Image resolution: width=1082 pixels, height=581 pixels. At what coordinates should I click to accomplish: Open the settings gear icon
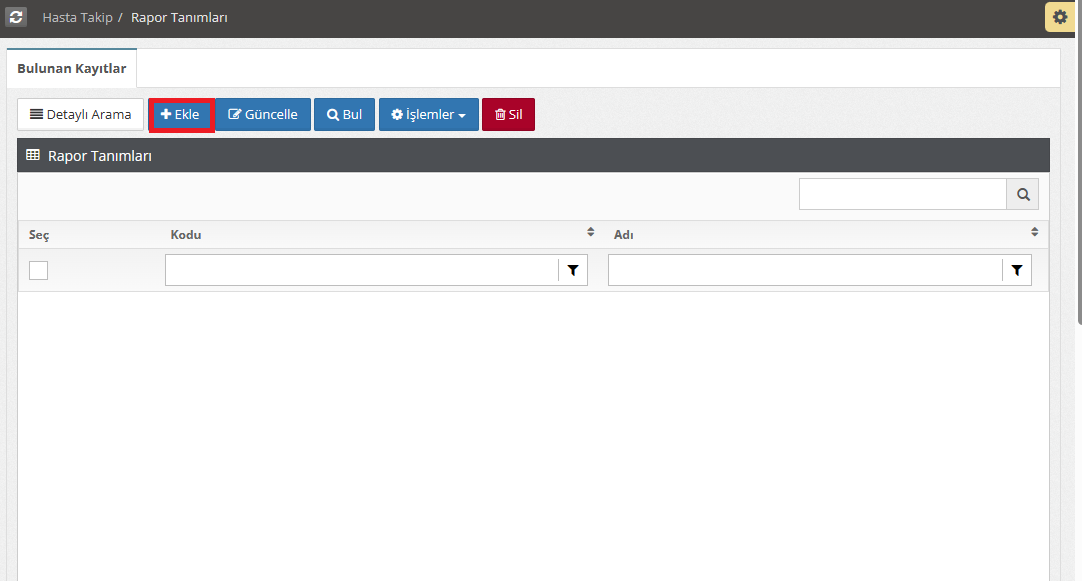click(1060, 17)
